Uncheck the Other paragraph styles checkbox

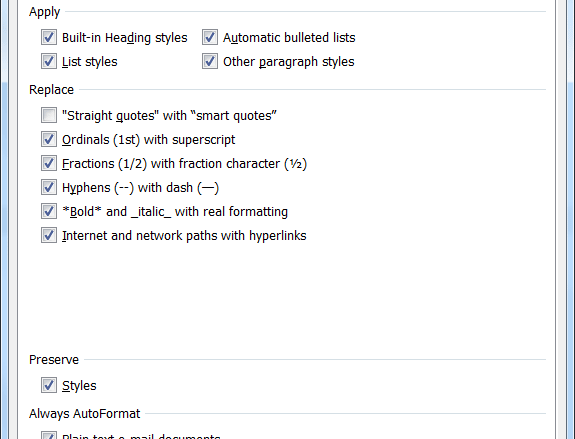[210, 61]
